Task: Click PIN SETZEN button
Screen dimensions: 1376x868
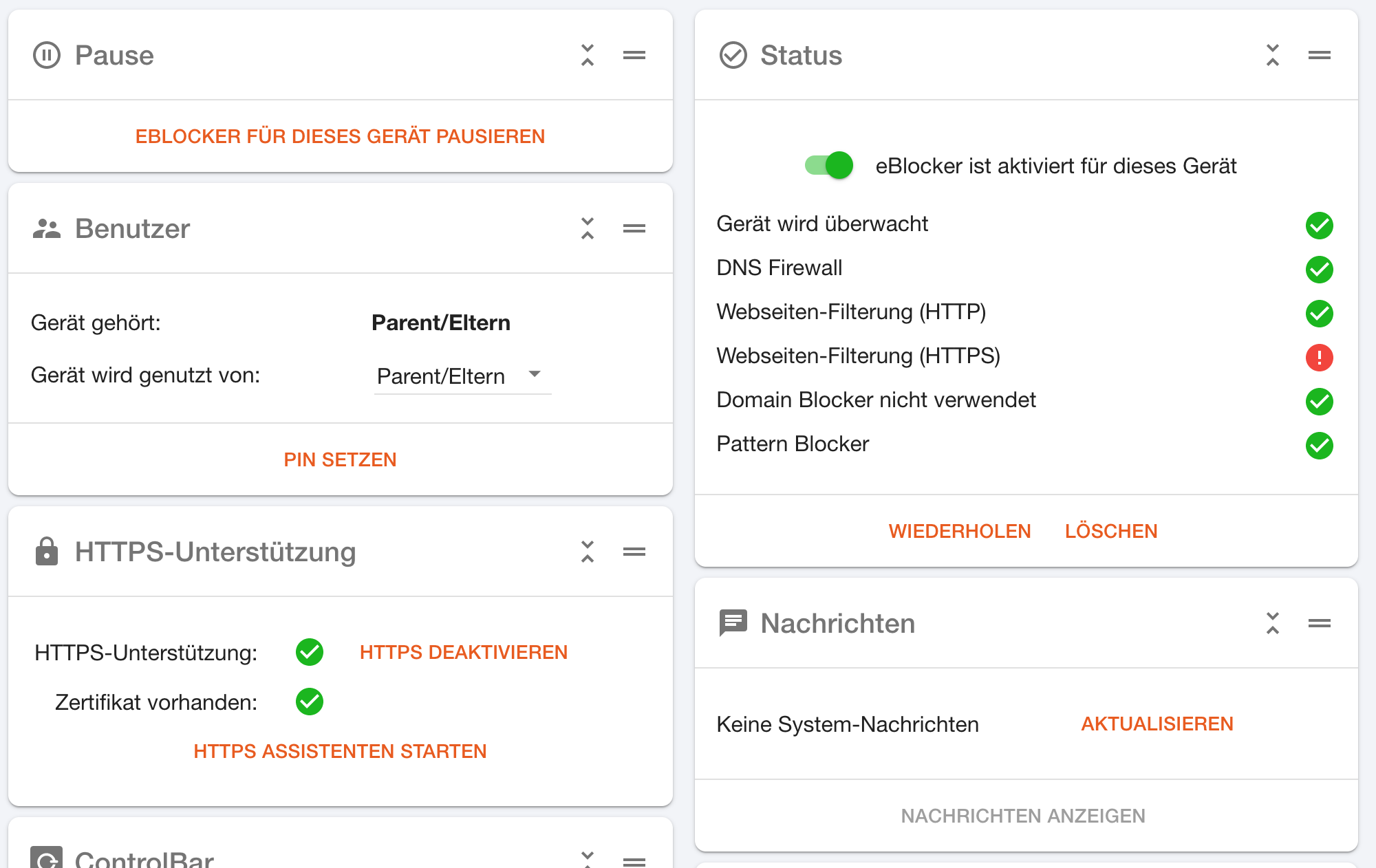Action: (340, 459)
